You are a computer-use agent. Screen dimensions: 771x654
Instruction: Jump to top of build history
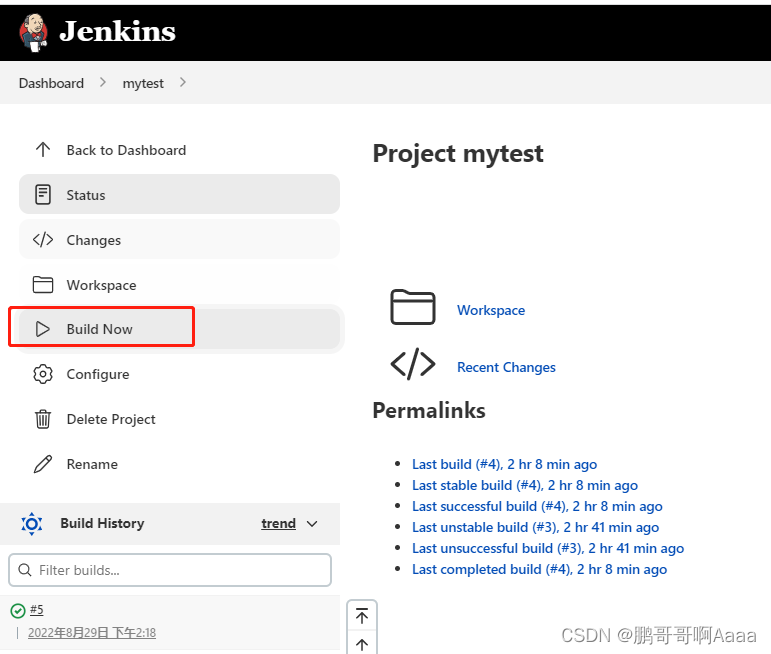point(362,616)
